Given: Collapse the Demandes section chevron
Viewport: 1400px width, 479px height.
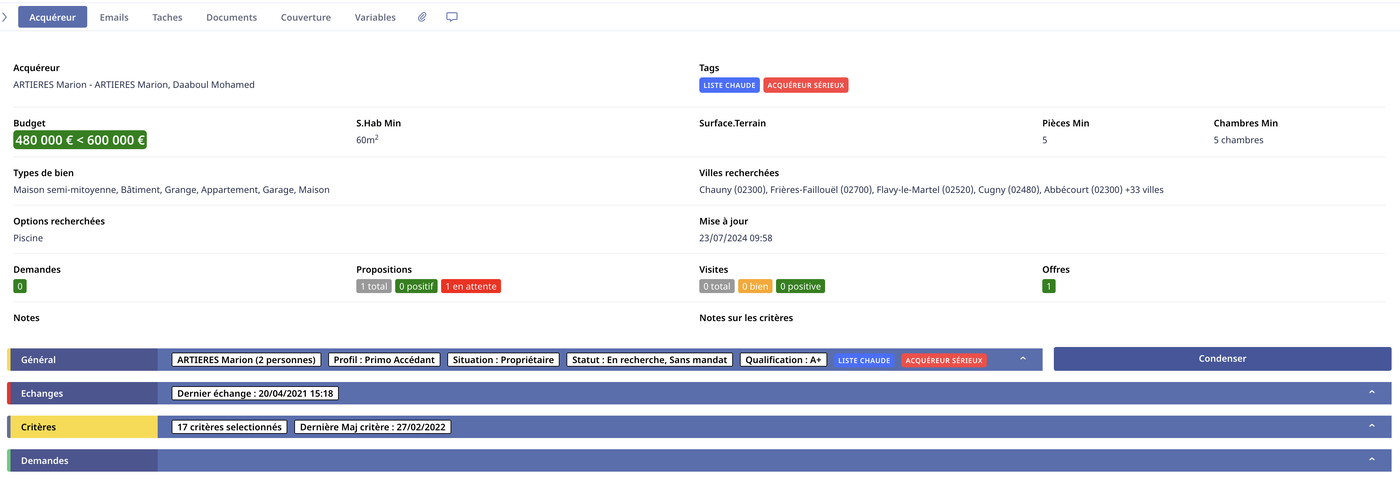Looking at the screenshot, I should click(1372, 460).
